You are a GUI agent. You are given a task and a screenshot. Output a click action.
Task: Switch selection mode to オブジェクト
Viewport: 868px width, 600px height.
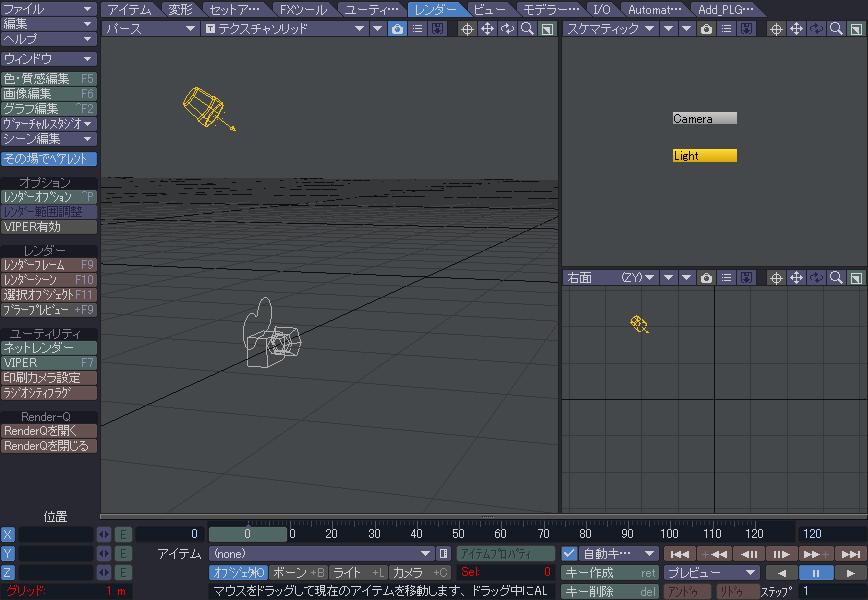point(239,572)
